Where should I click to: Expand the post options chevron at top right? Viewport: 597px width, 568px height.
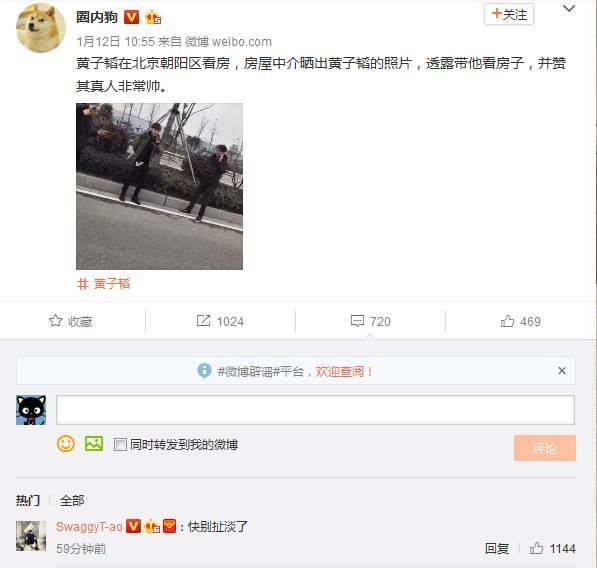(569, 8)
